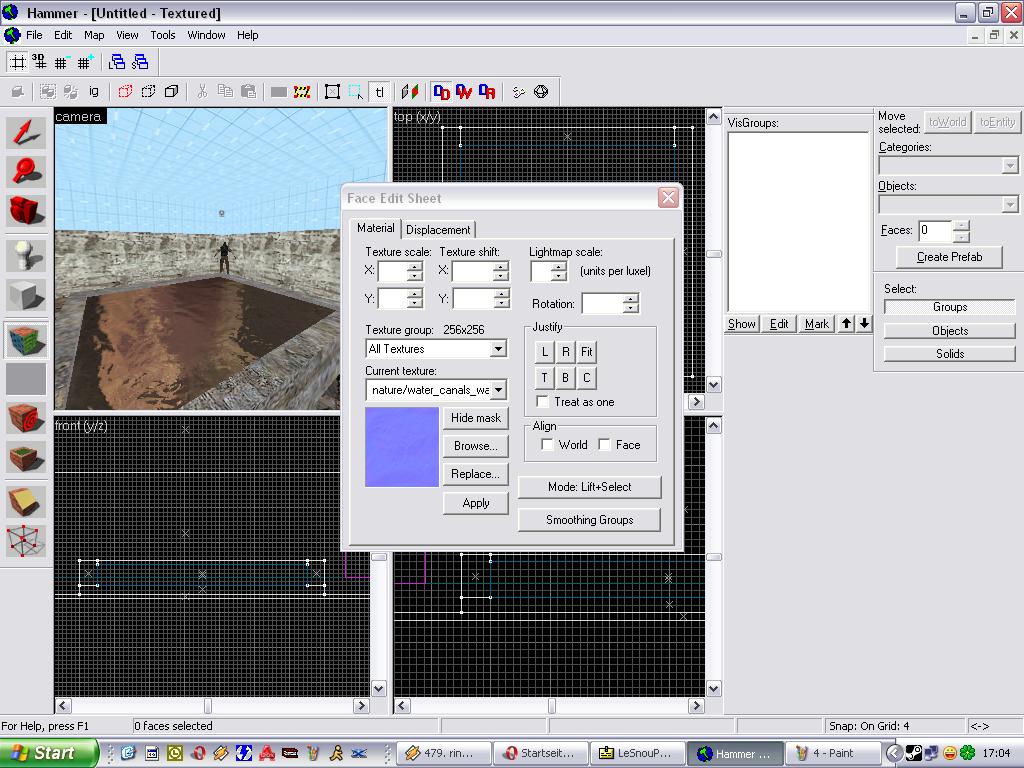Toggle the helpers display icon
The width and height of the screenshot is (1024, 768).
pyautogui.click(x=519, y=91)
